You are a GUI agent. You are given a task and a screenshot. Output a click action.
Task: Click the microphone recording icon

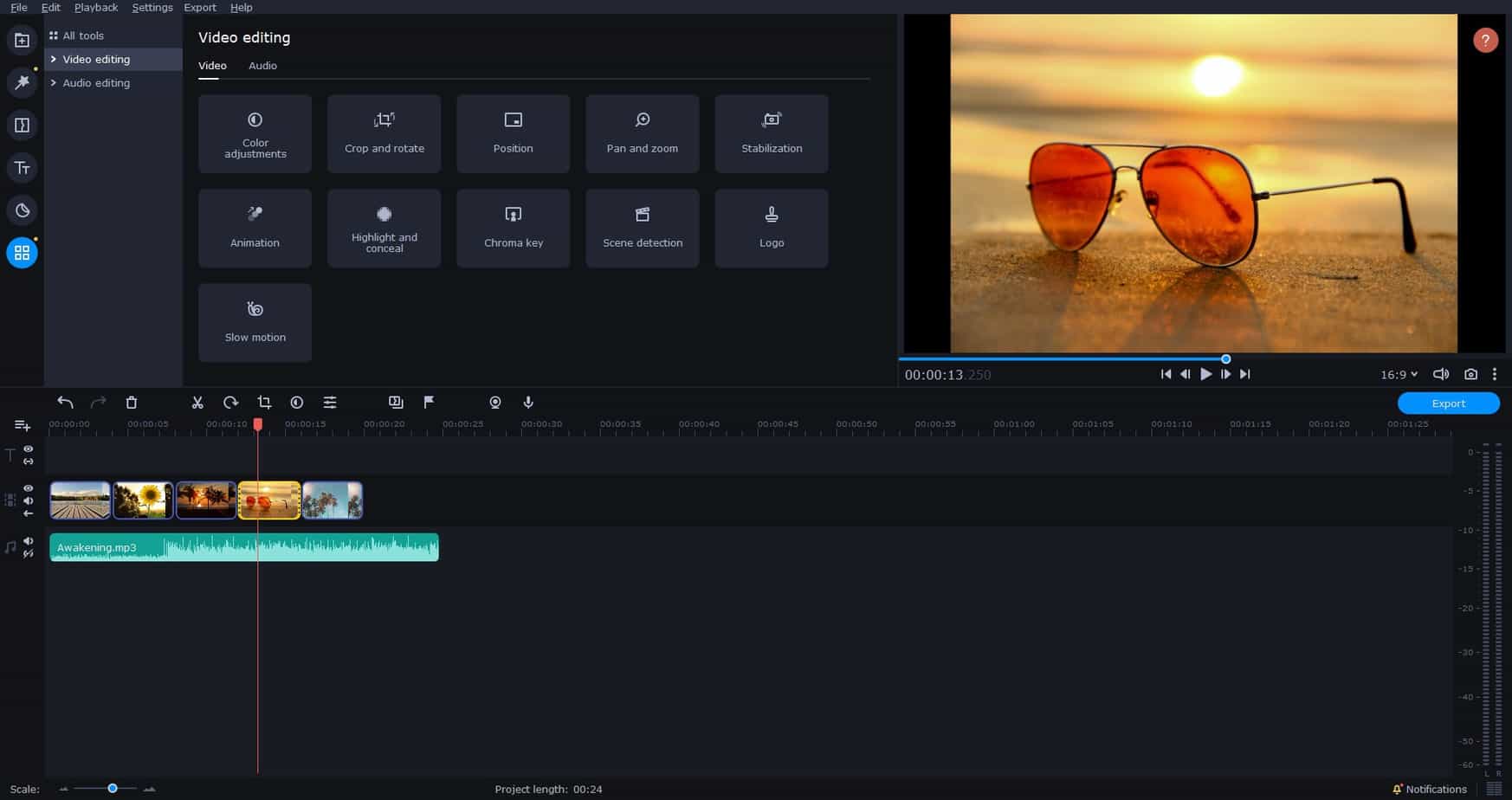pyautogui.click(x=527, y=402)
